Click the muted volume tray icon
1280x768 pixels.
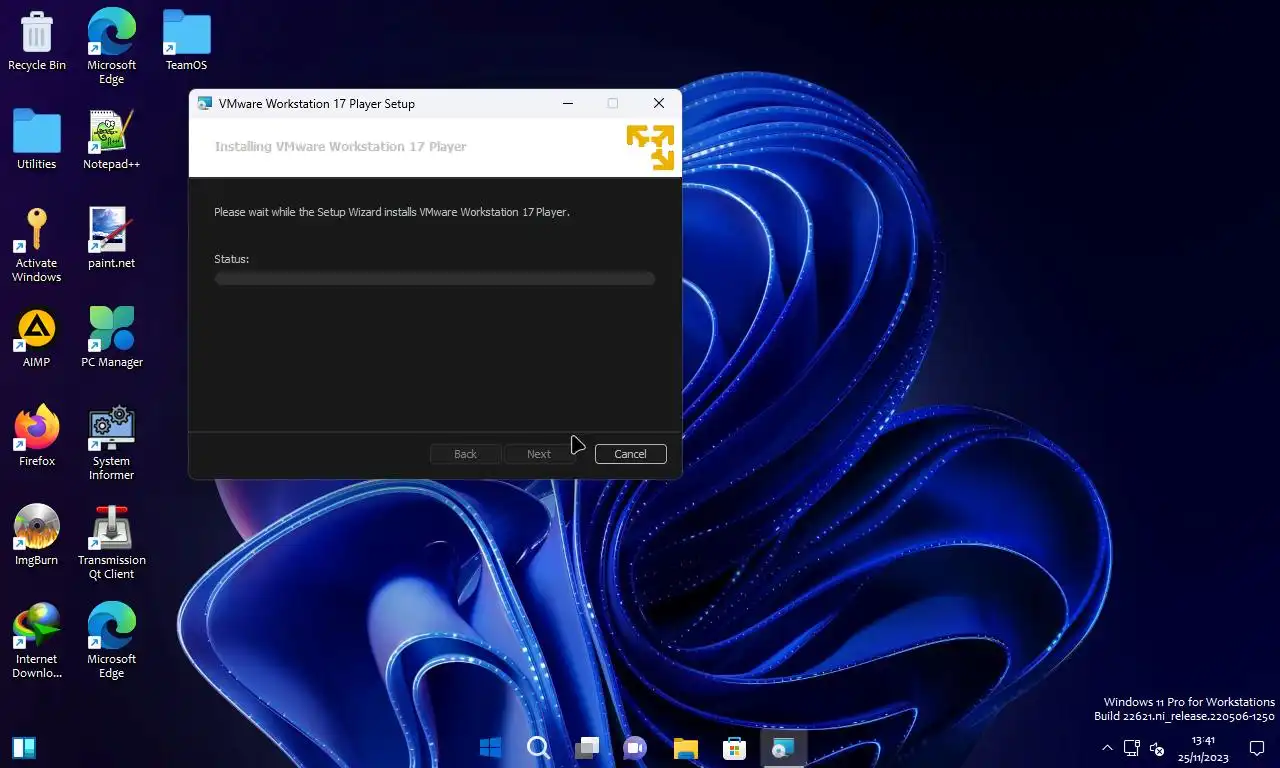[1157, 748]
